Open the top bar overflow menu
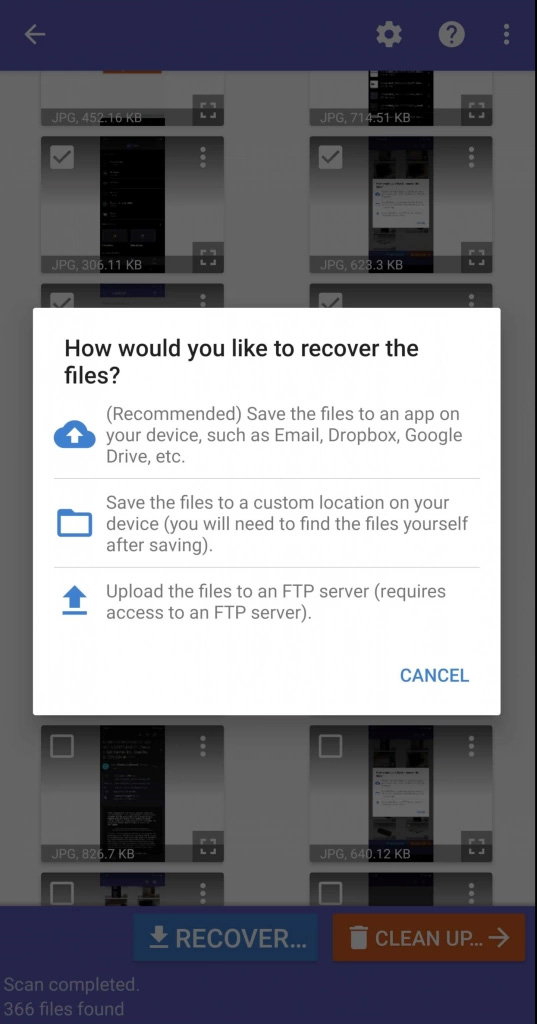 (x=506, y=35)
